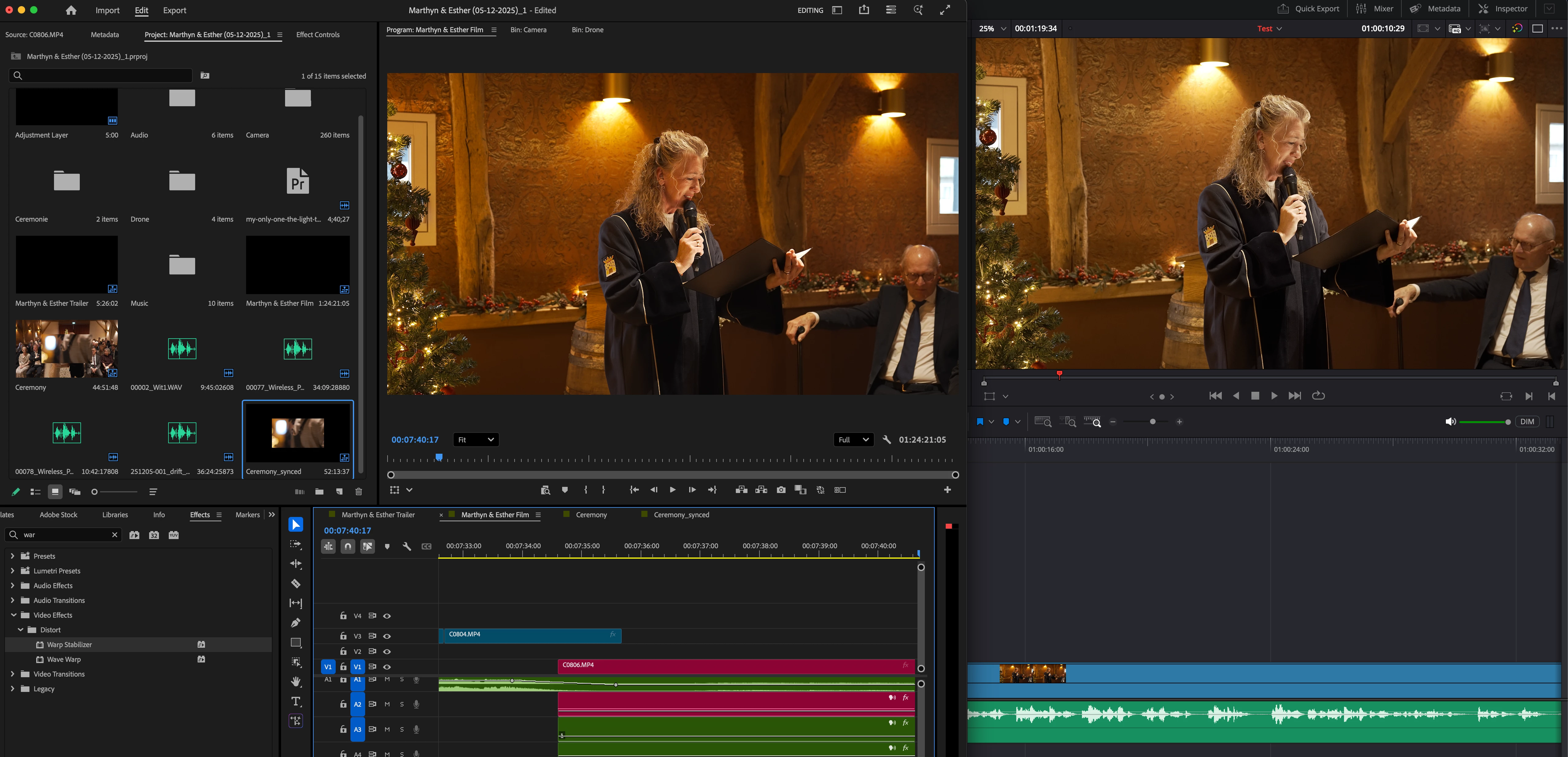Toggle Snap in timeline
The image size is (1568, 757).
(348, 546)
